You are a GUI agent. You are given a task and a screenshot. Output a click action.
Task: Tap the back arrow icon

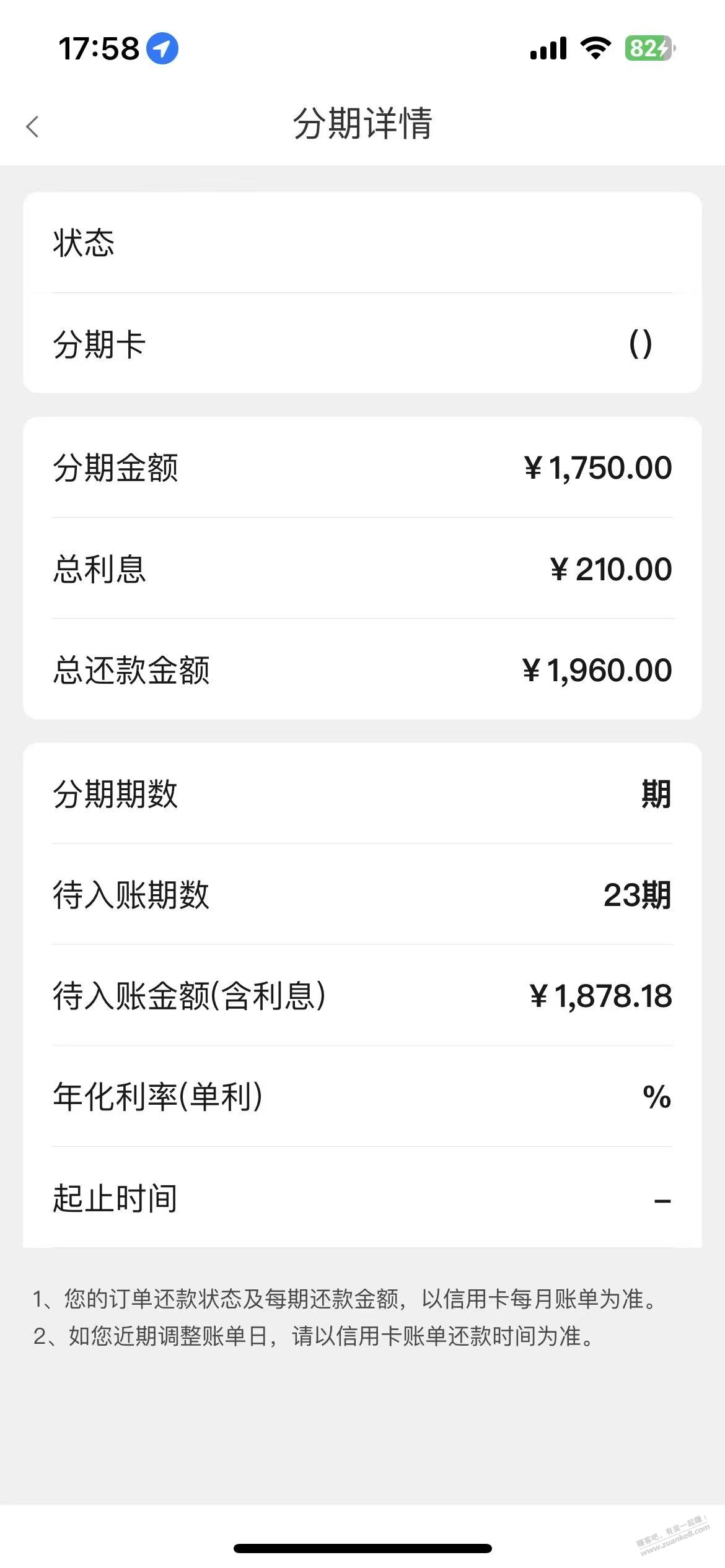pos(33,126)
